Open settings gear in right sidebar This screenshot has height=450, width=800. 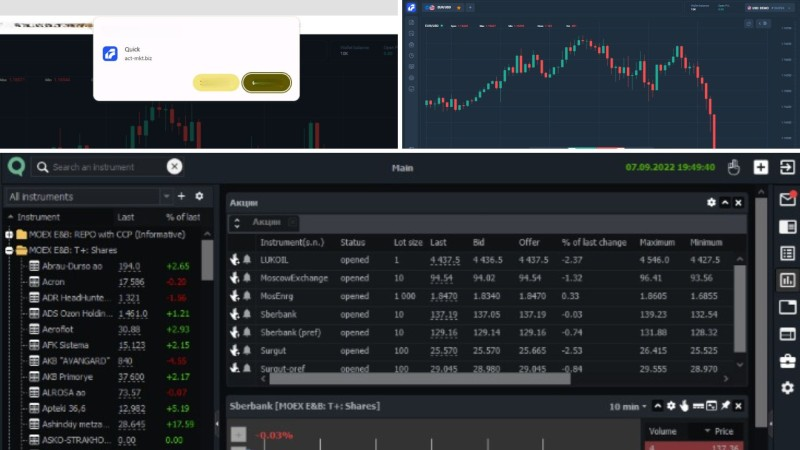(x=787, y=387)
